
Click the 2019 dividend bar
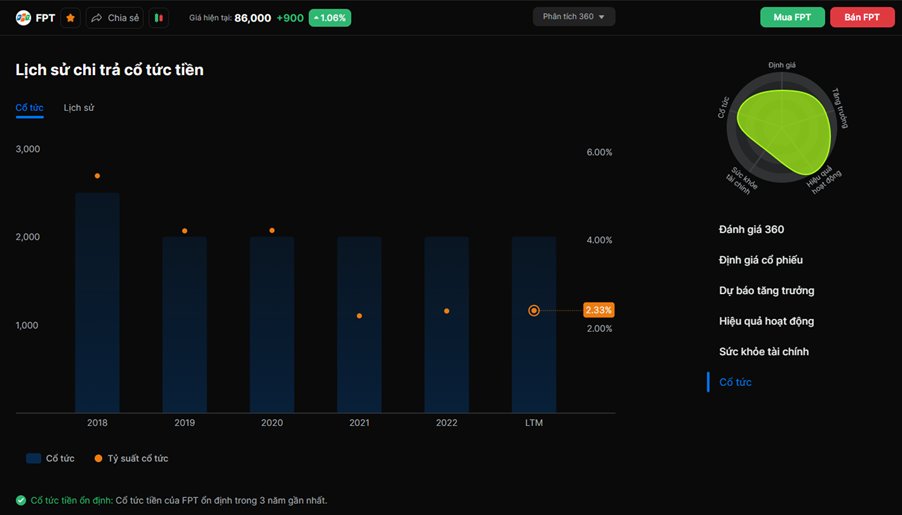tap(185, 325)
